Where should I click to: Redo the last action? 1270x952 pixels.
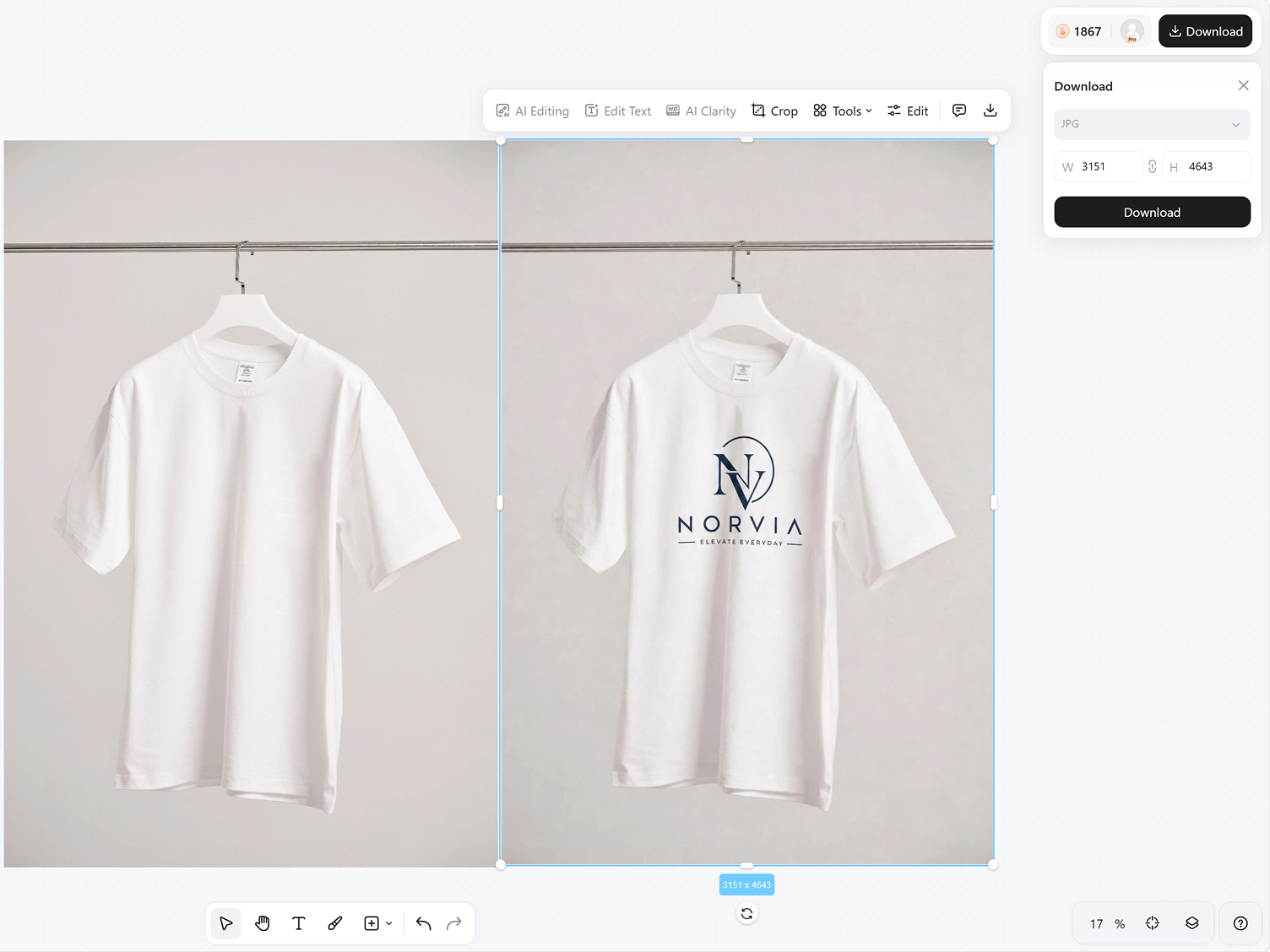point(454,923)
